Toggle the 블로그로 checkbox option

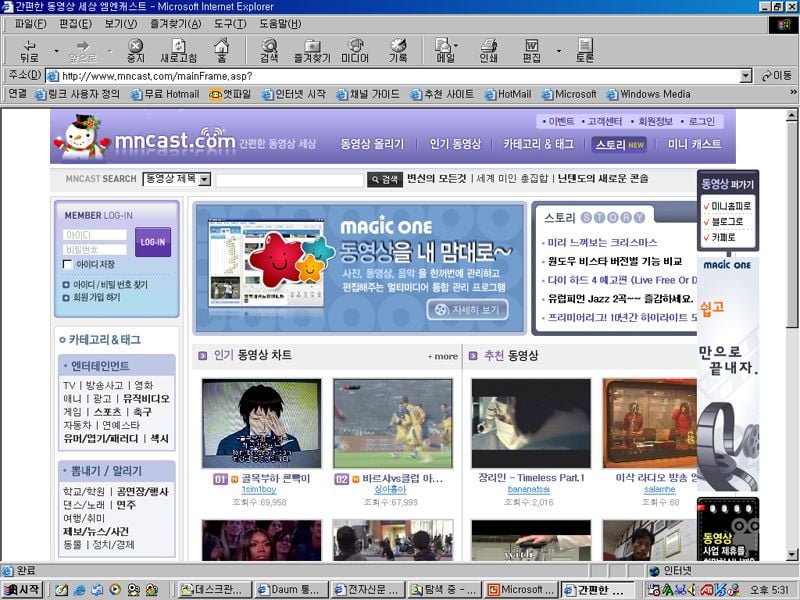(706, 222)
